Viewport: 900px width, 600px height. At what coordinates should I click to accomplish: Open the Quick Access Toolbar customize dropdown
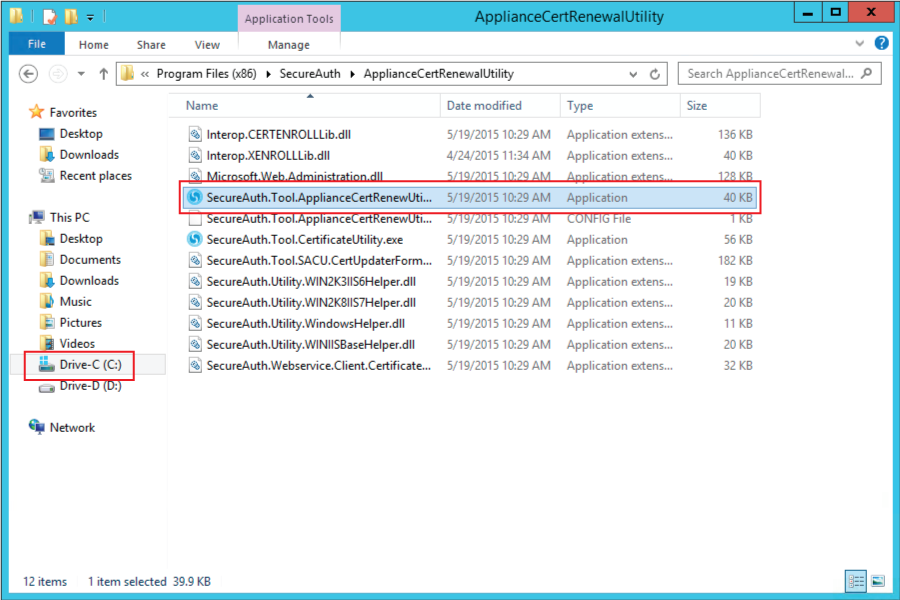tap(90, 17)
